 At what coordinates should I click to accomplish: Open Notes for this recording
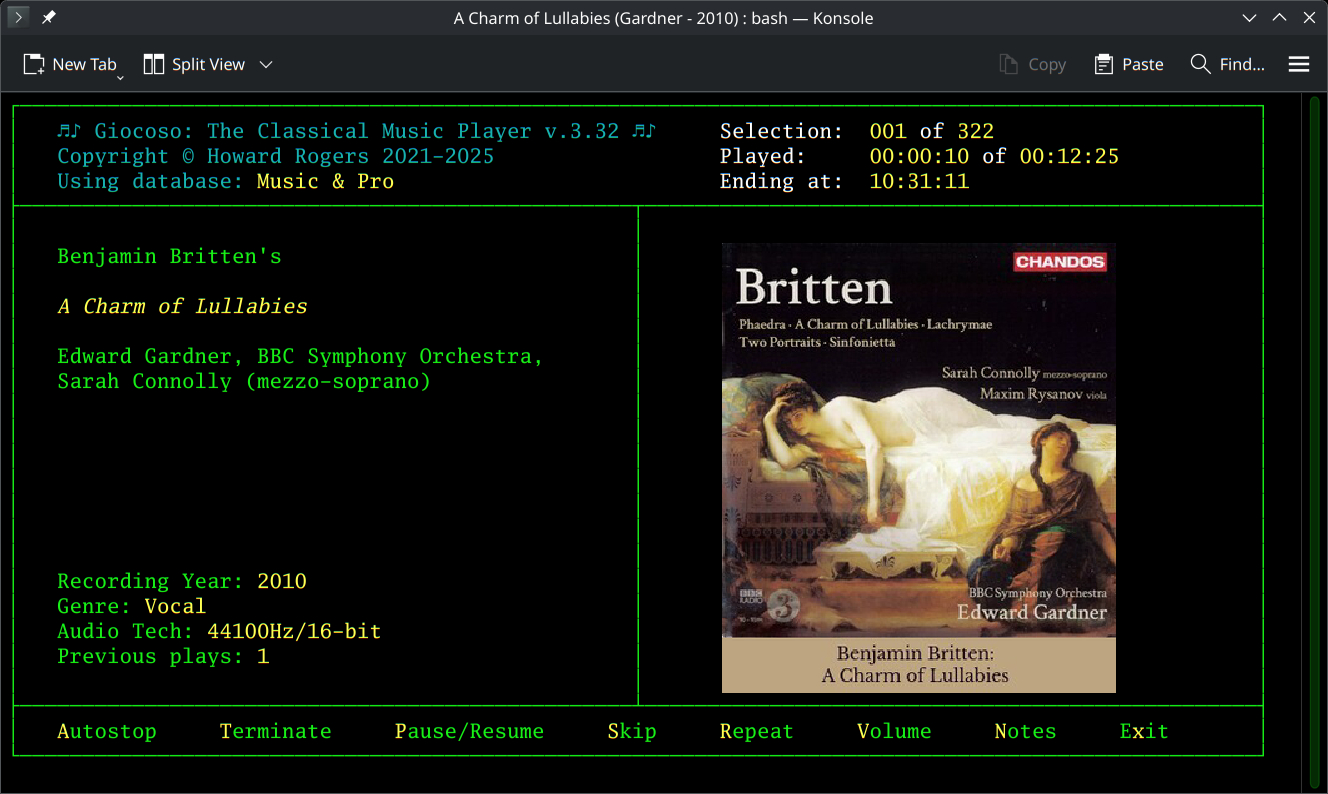[1025, 731]
